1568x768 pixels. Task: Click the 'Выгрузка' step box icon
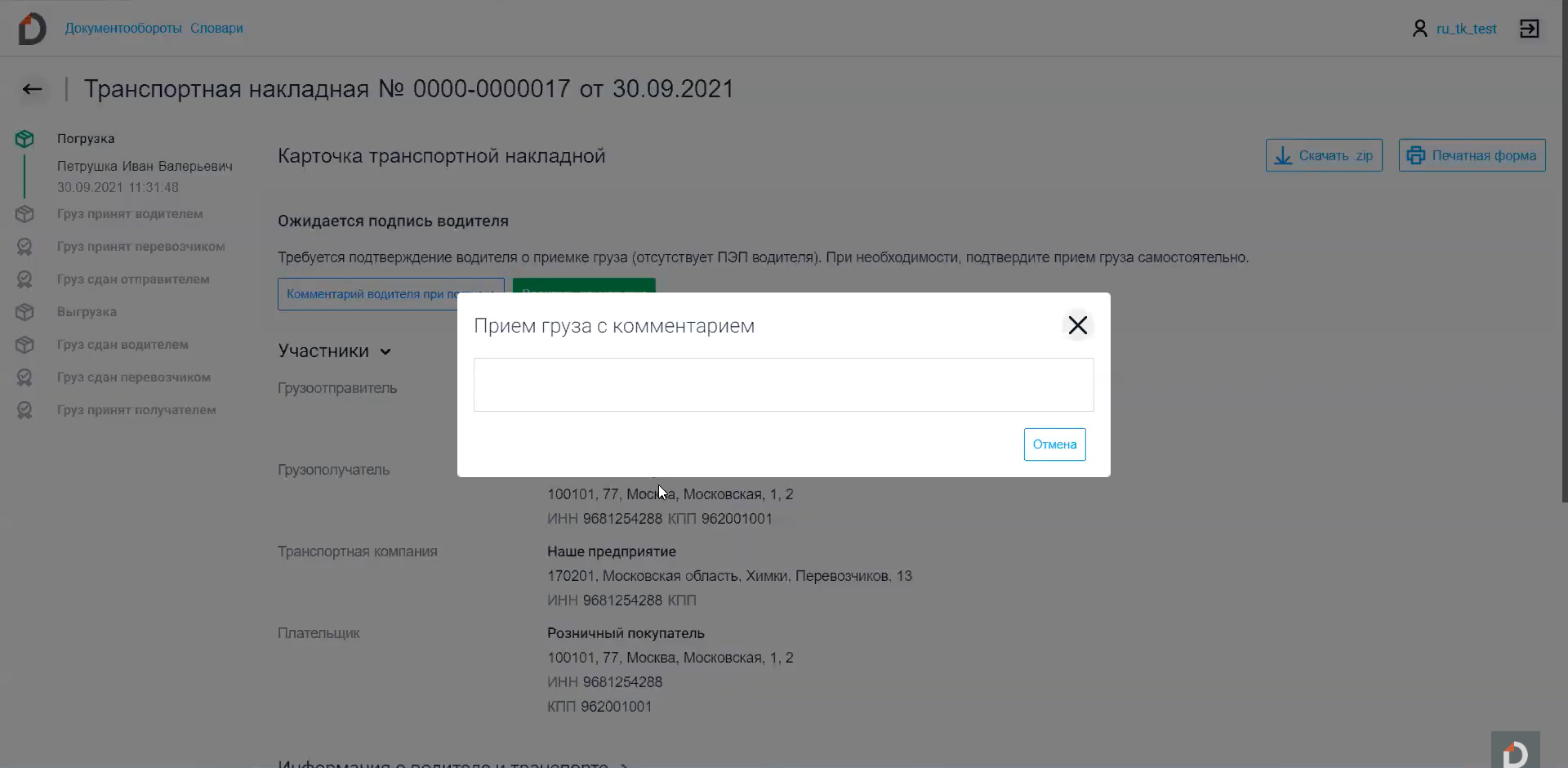(x=24, y=312)
